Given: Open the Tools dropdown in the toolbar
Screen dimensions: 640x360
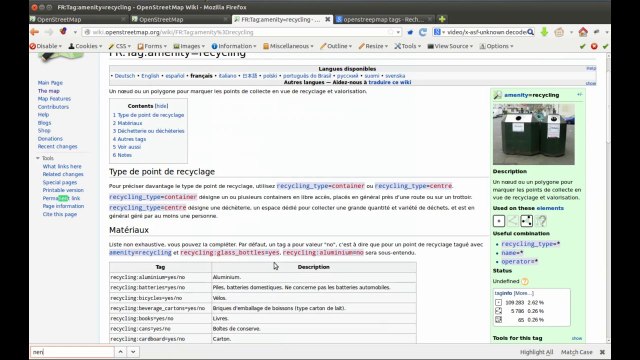Looking at the screenshot, I should [x=407, y=46].
